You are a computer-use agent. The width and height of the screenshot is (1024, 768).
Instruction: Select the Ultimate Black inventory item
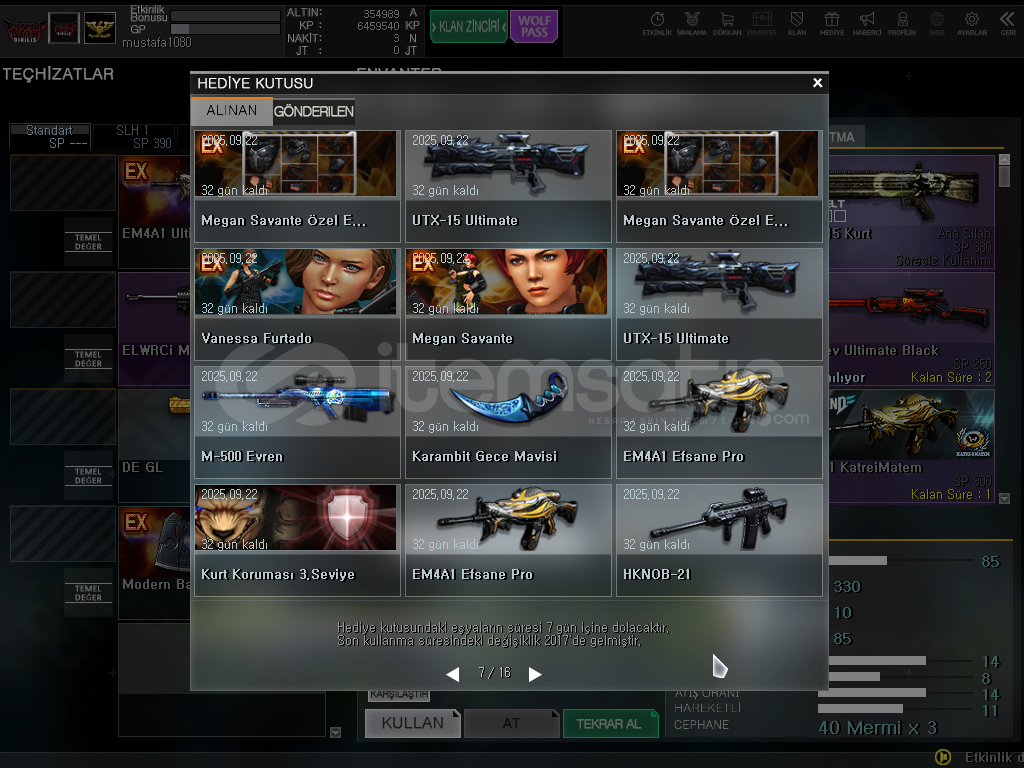pos(911,328)
